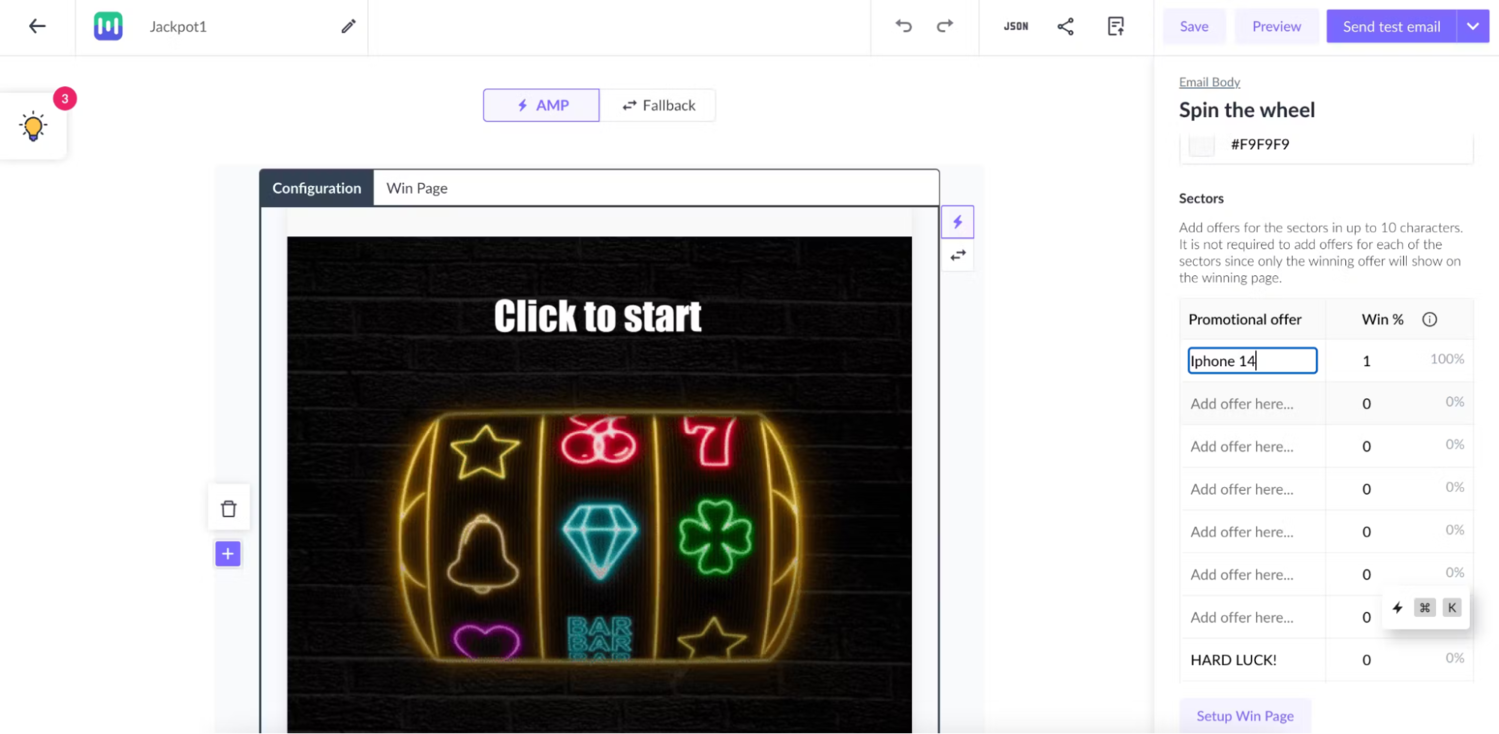Click the back arrow at top left
The height and width of the screenshot is (734, 1499).
click(37, 26)
